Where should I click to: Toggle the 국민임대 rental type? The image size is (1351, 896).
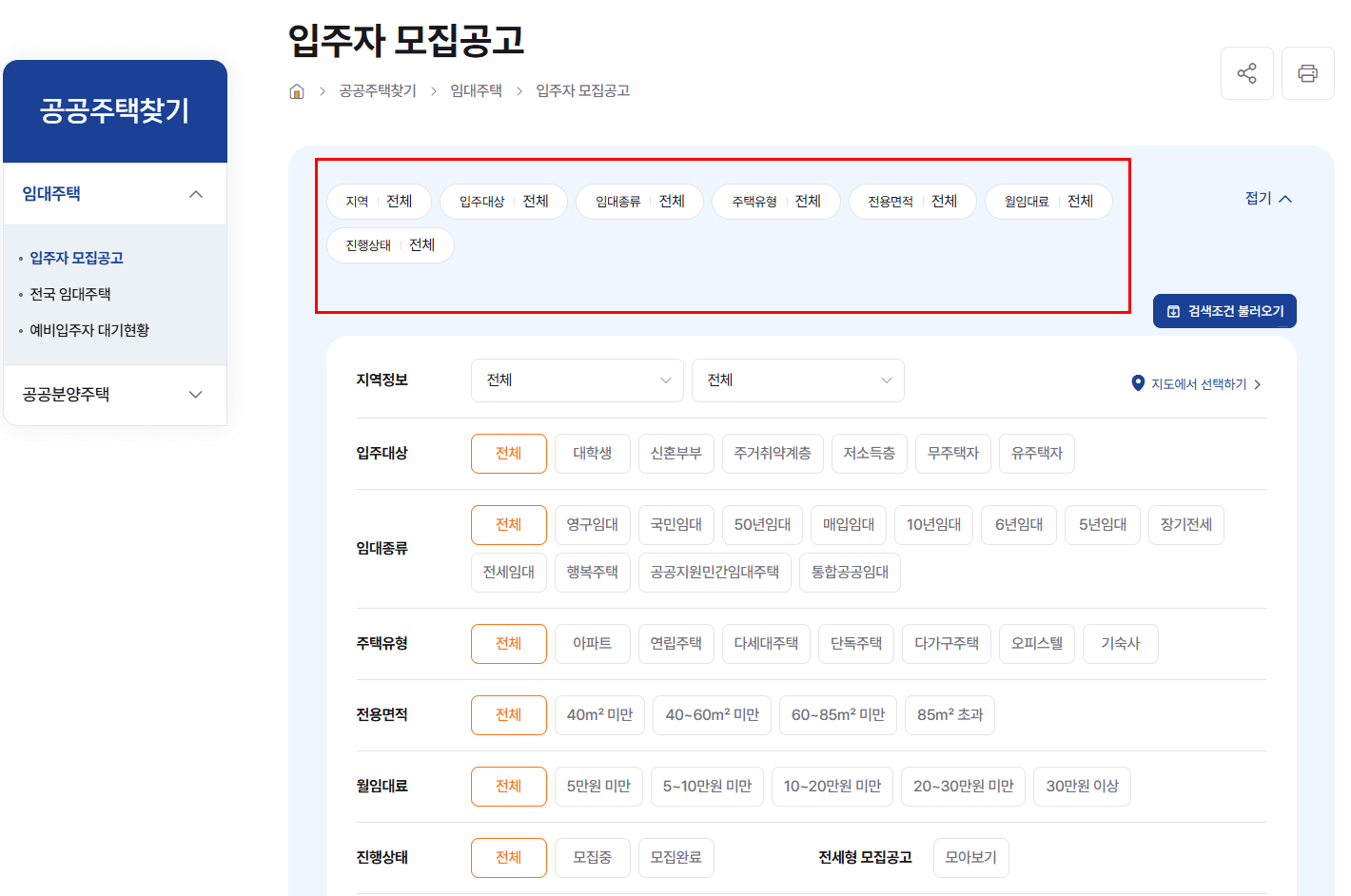pyautogui.click(x=675, y=525)
